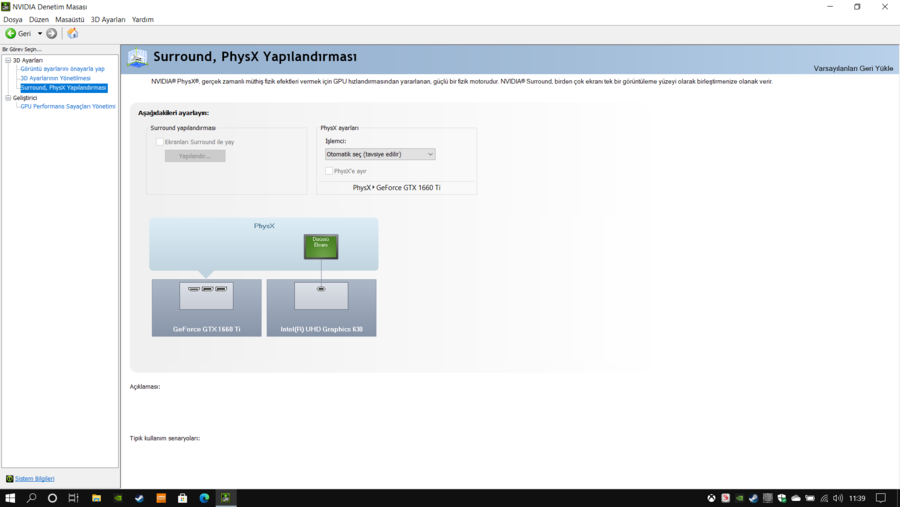Open GPU Performans Sayaçları Yönetimi
This screenshot has width=900, height=507.
pyautogui.click(x=68, y=106)
